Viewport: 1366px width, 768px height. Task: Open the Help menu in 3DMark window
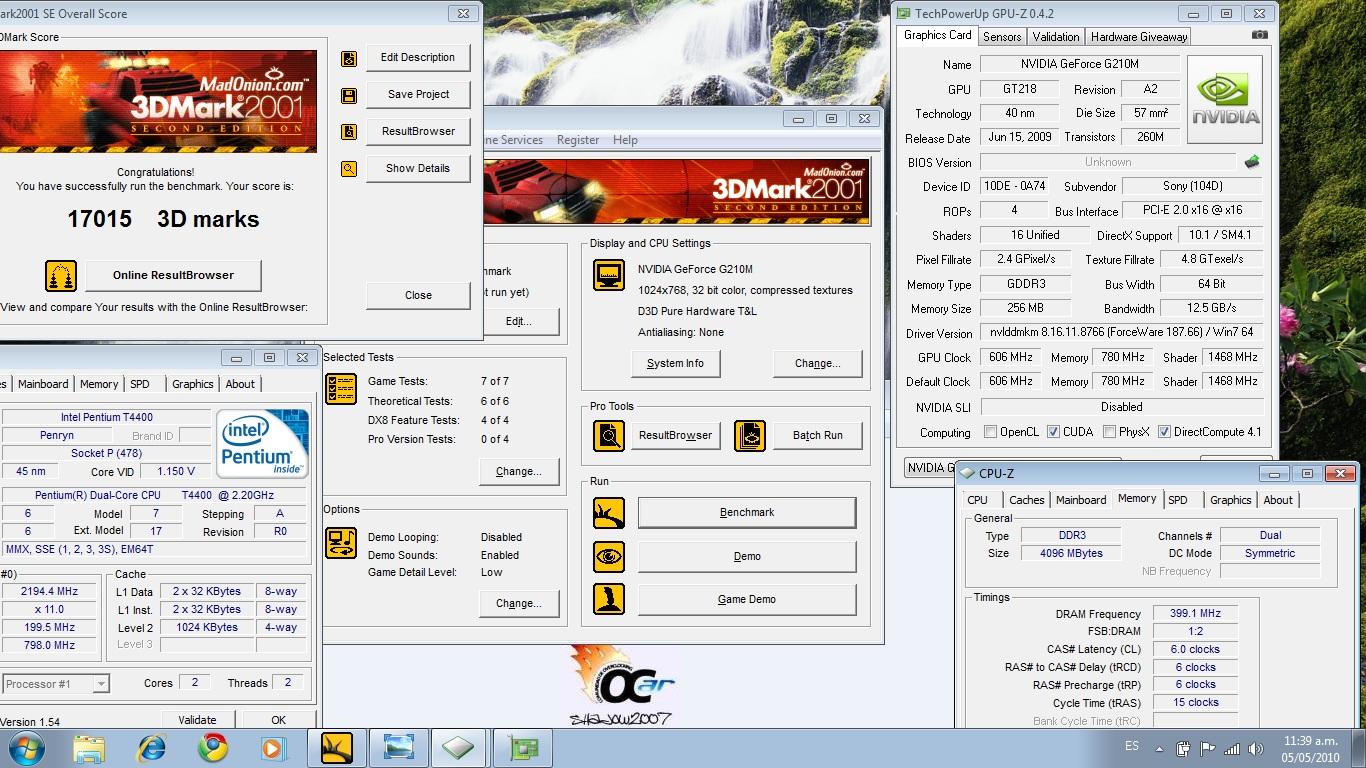coord(625,140)
